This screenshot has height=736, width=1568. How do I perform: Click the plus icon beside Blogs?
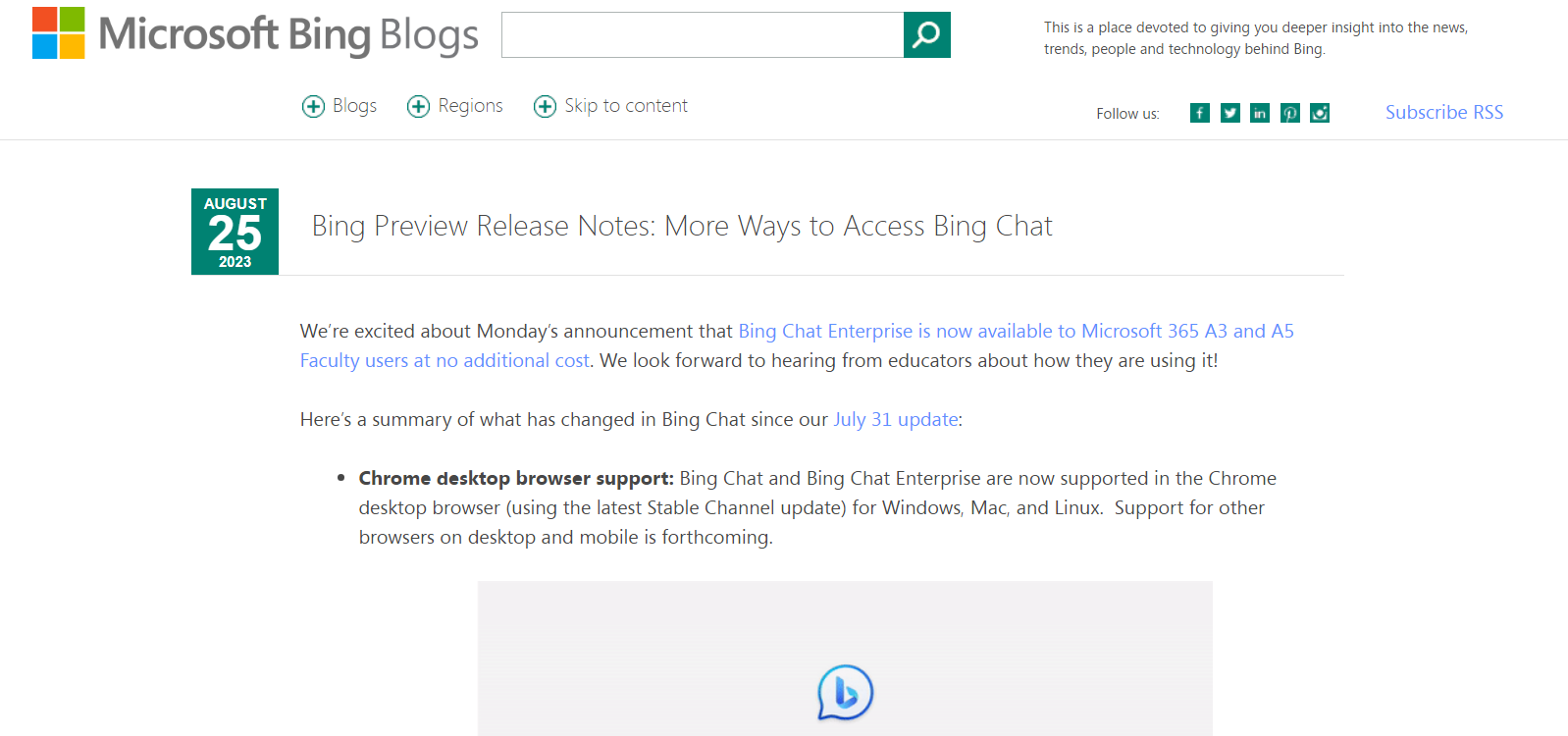pyautogui.click(x=313, y=106)
